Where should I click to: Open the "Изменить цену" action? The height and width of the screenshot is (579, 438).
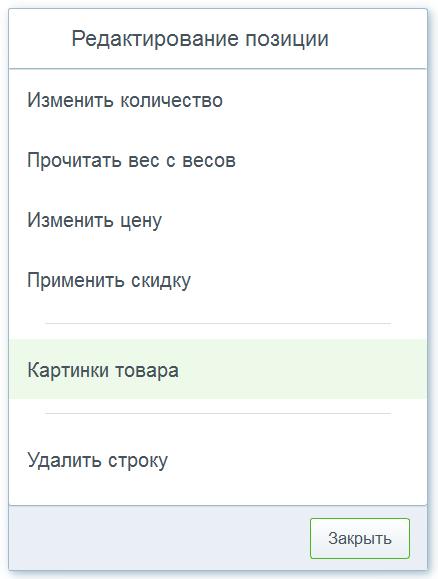point(218,220)
